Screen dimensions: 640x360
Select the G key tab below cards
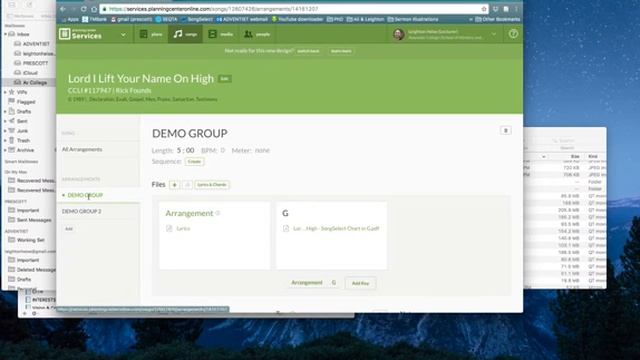pos(334,282)
